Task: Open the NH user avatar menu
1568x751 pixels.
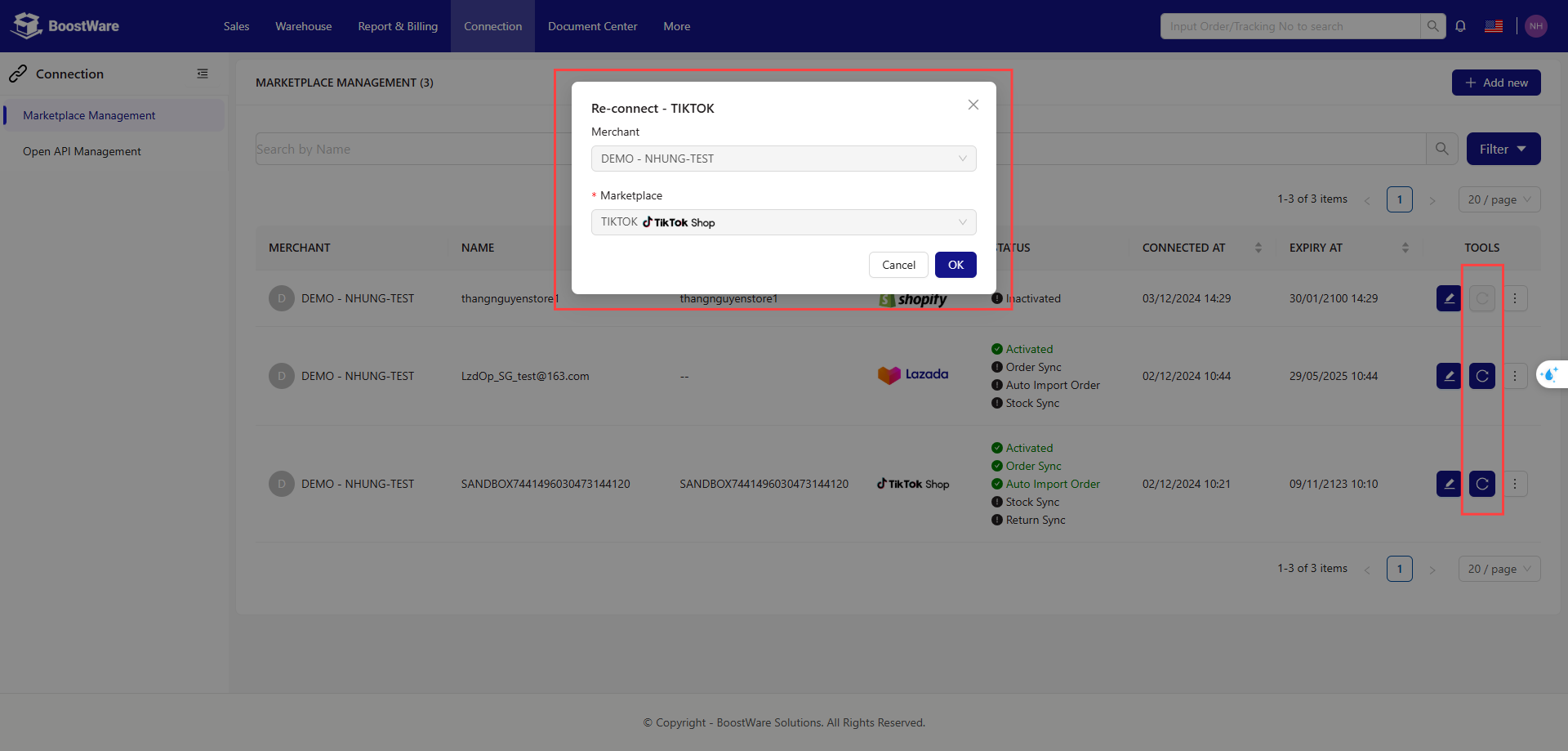Action: pyautogui.click(x=1536, y=26)
